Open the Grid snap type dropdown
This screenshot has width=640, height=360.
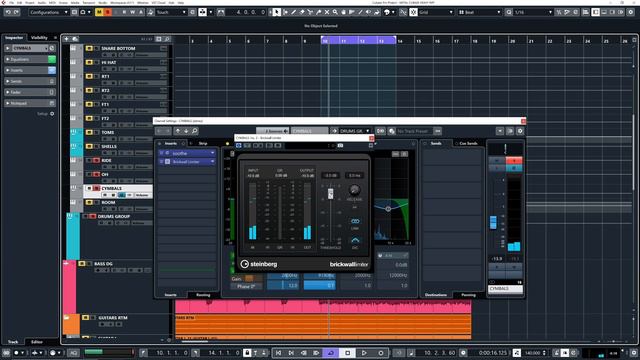click(x=436, y=12)
